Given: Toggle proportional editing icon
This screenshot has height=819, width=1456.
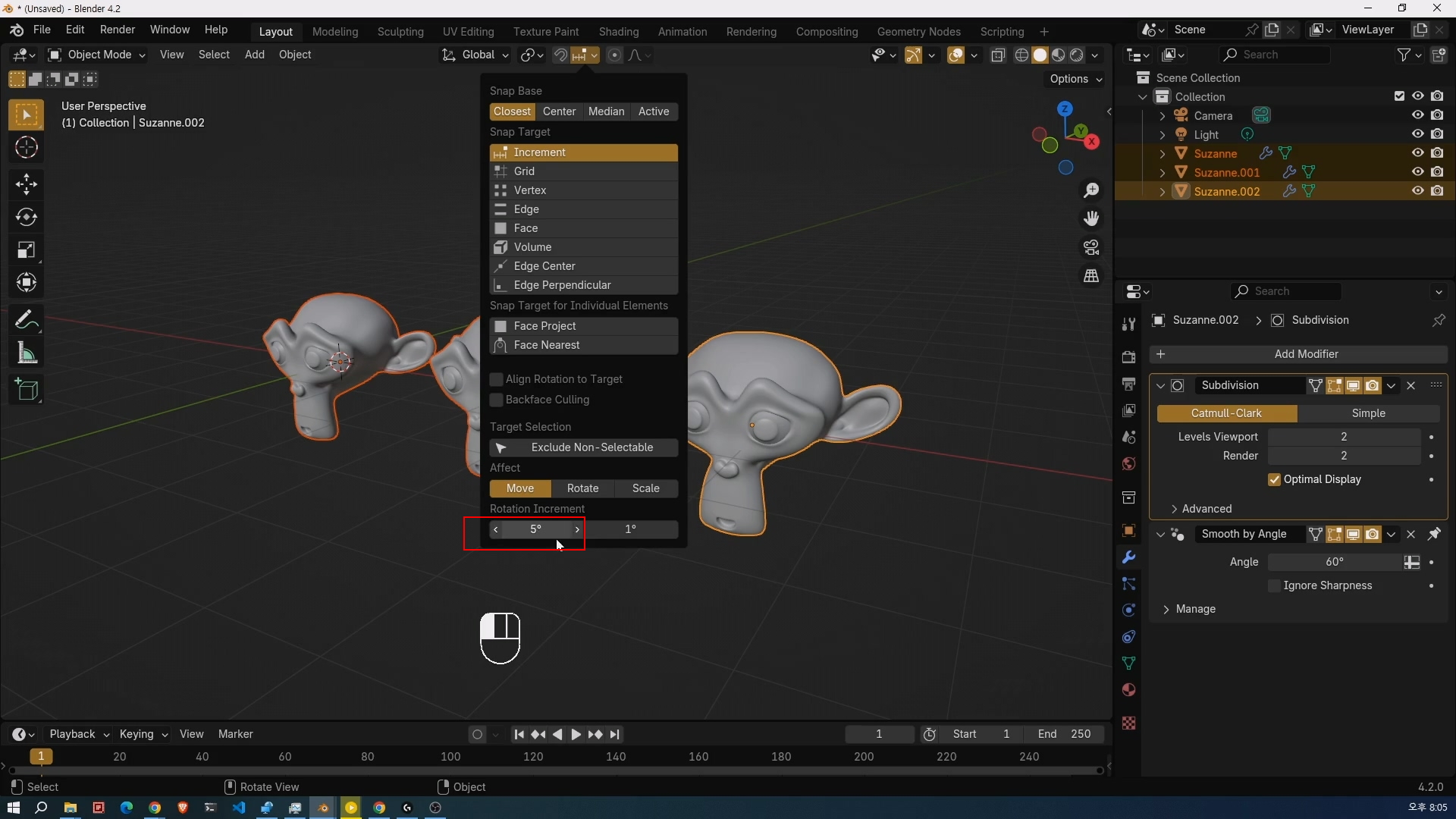Looking at the screenshot, I should tap(614, 55).
